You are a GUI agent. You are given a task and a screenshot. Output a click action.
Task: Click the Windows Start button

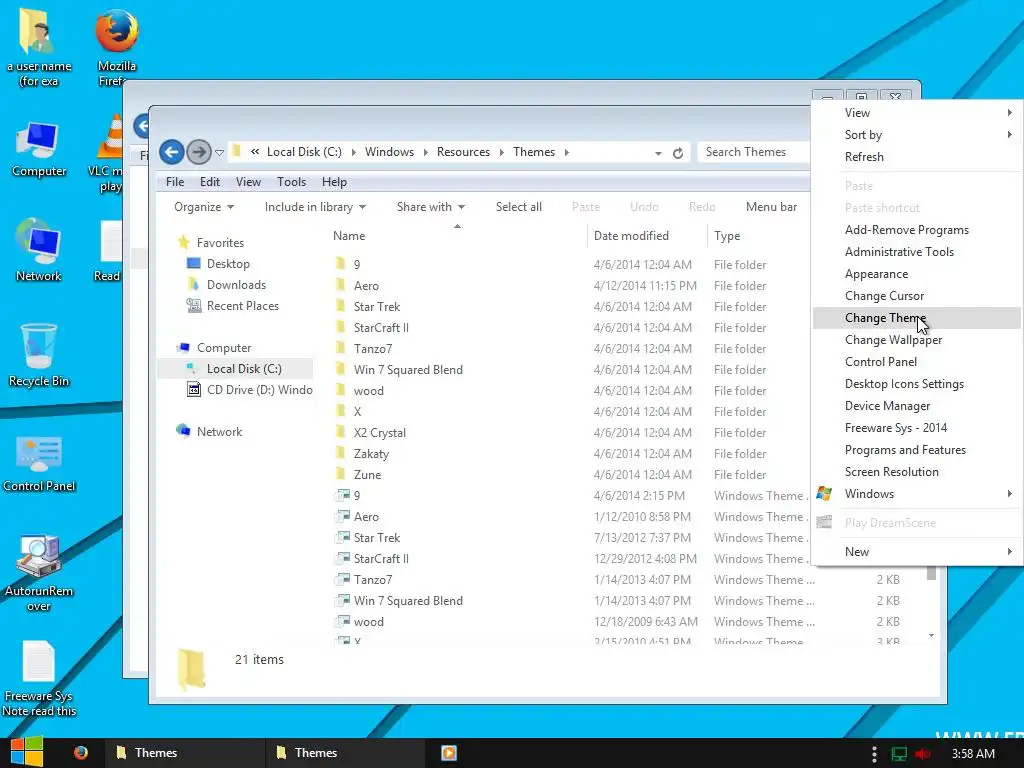coord(27,752)
